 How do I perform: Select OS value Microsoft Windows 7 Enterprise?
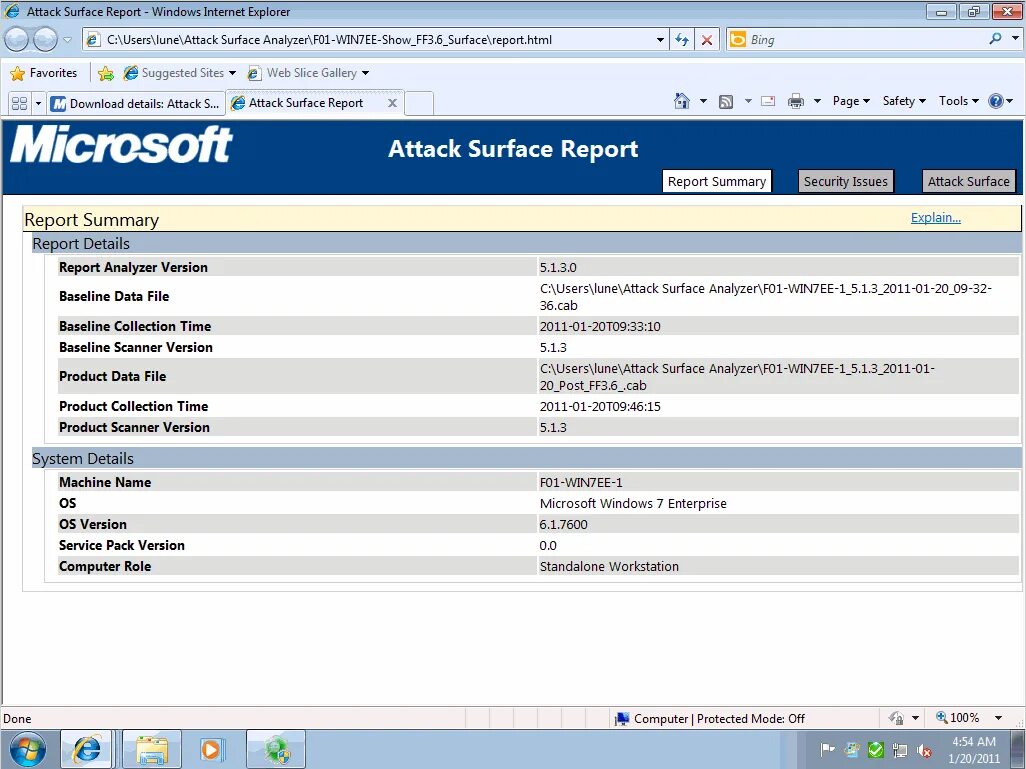633,503
